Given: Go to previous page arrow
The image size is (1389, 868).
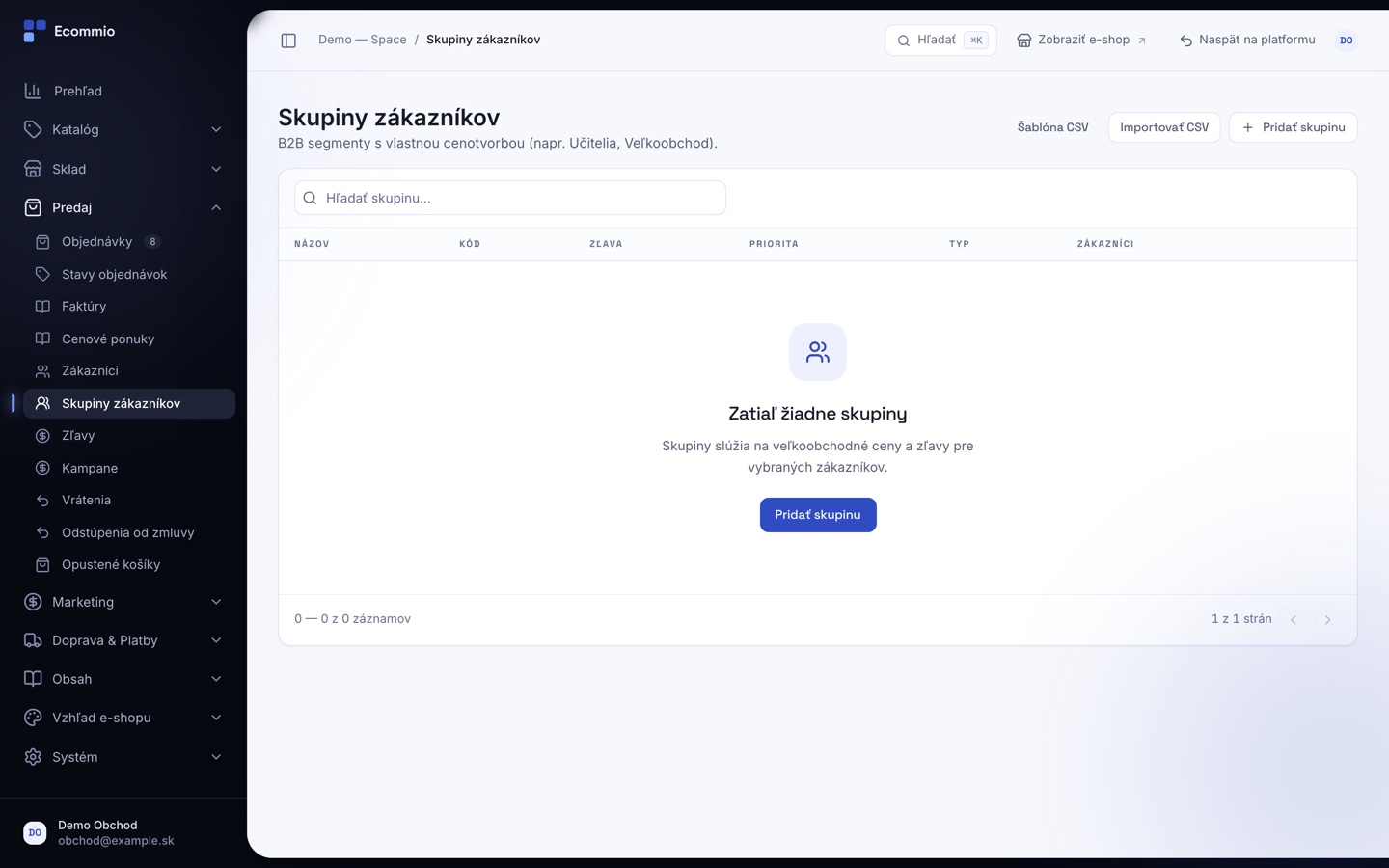Looking at the screenshot, I should pyautogui.click(x=1294, y=620).
